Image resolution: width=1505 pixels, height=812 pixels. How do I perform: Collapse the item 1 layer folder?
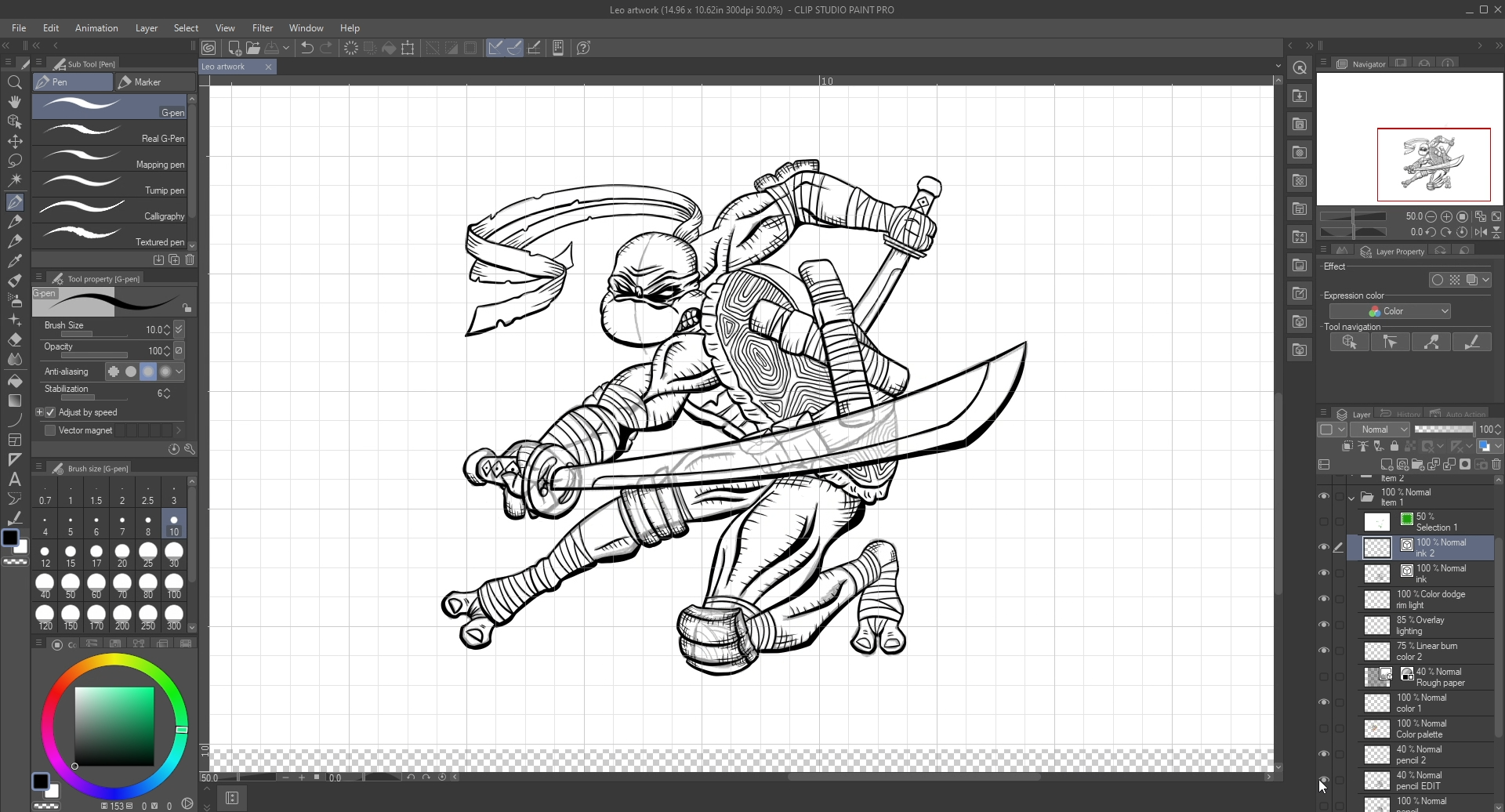point(1351,498)
